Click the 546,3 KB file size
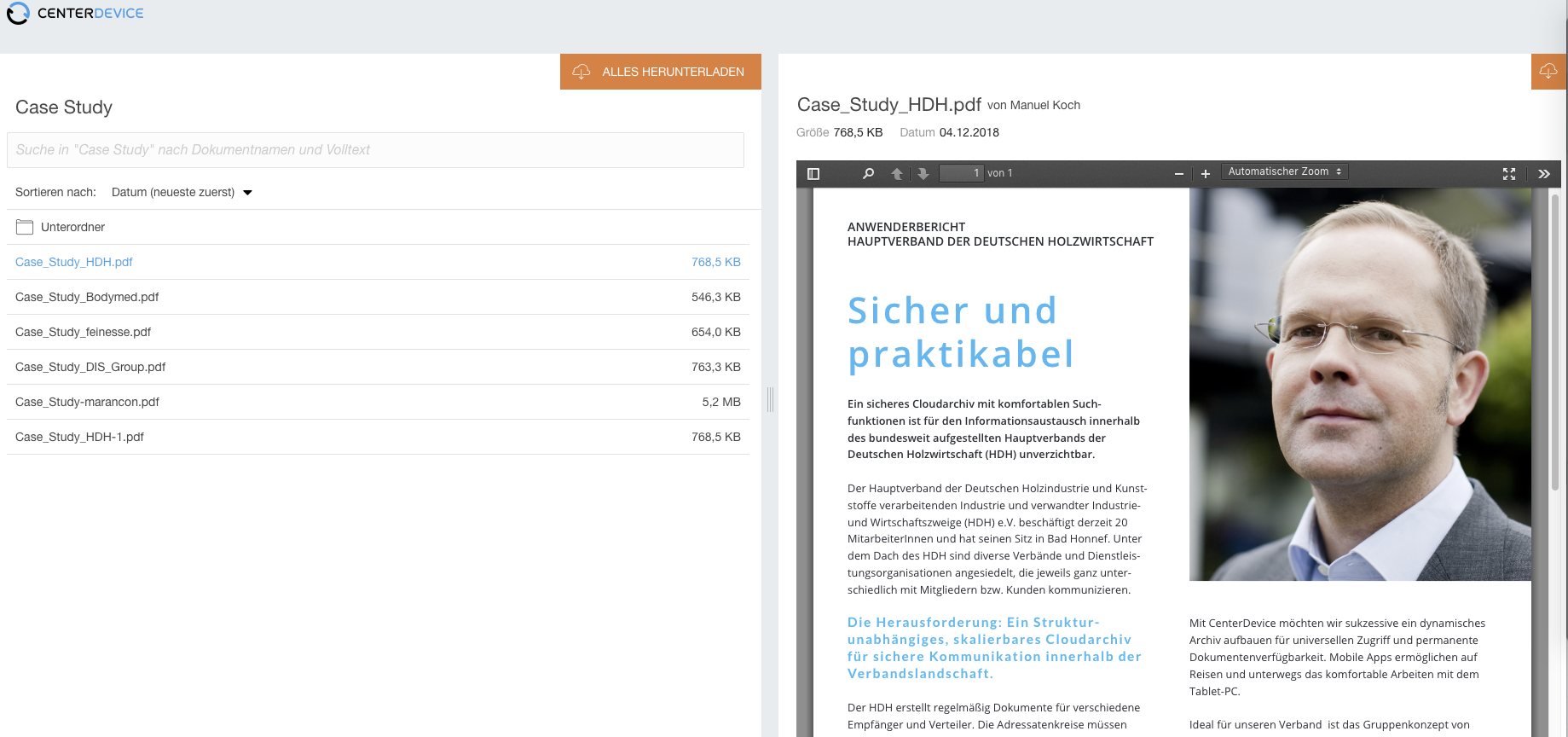 coord(716,297)
